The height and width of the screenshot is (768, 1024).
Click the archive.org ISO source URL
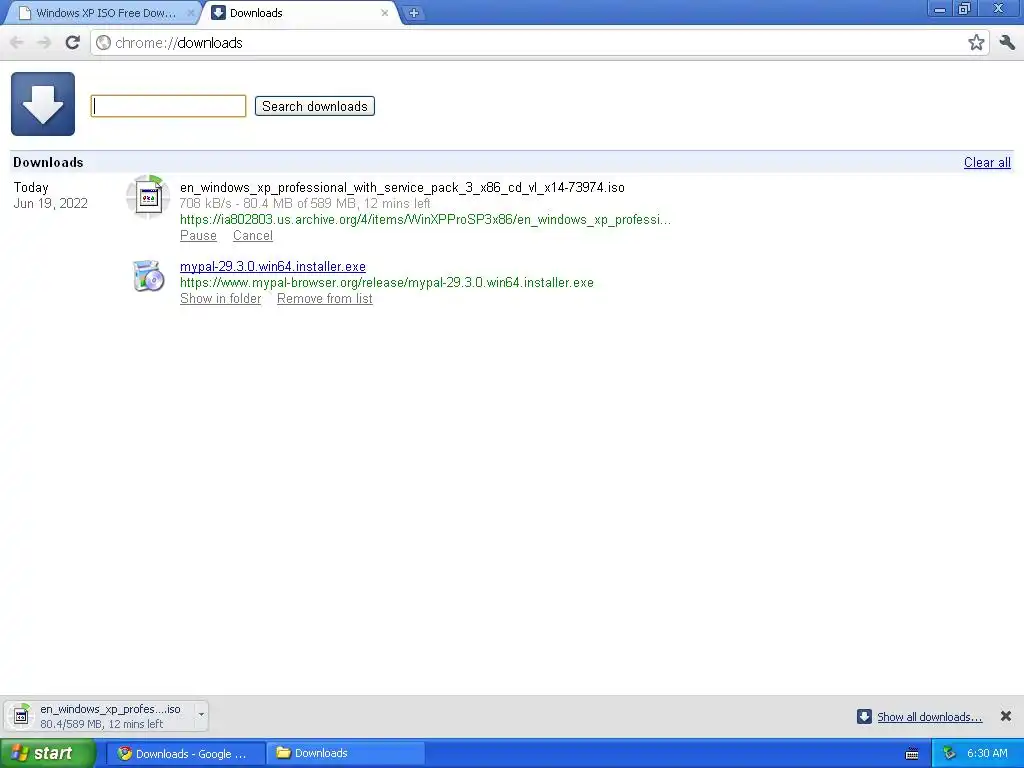pyautogui.click(x=425, y=219)
